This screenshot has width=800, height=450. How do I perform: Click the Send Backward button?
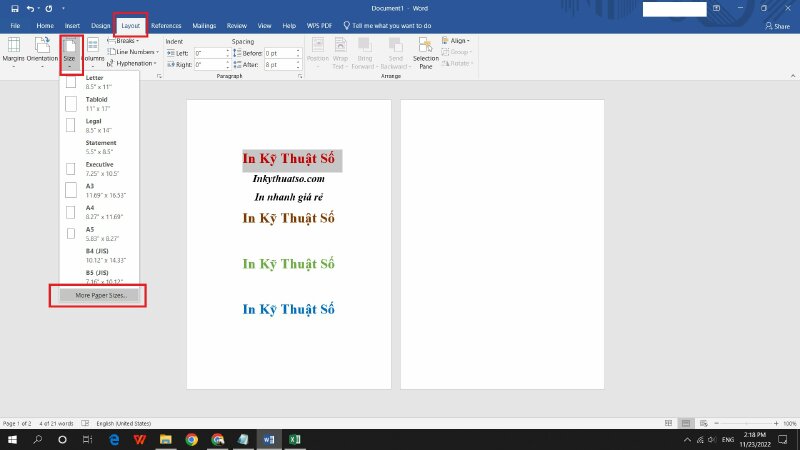(395, 53)
